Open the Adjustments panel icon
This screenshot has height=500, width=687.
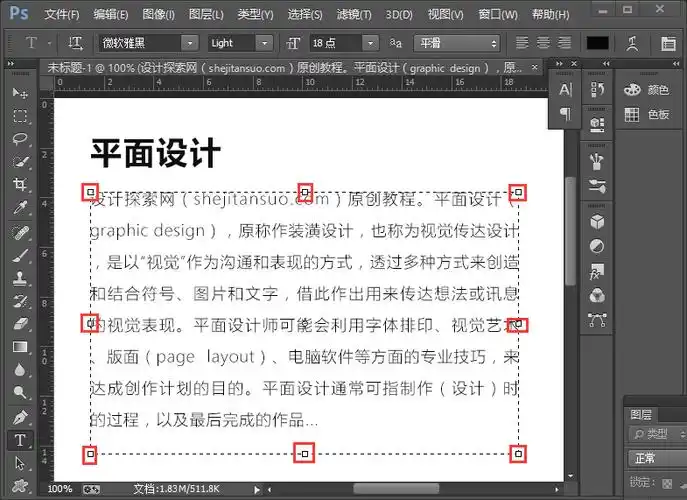pos(597,246)
